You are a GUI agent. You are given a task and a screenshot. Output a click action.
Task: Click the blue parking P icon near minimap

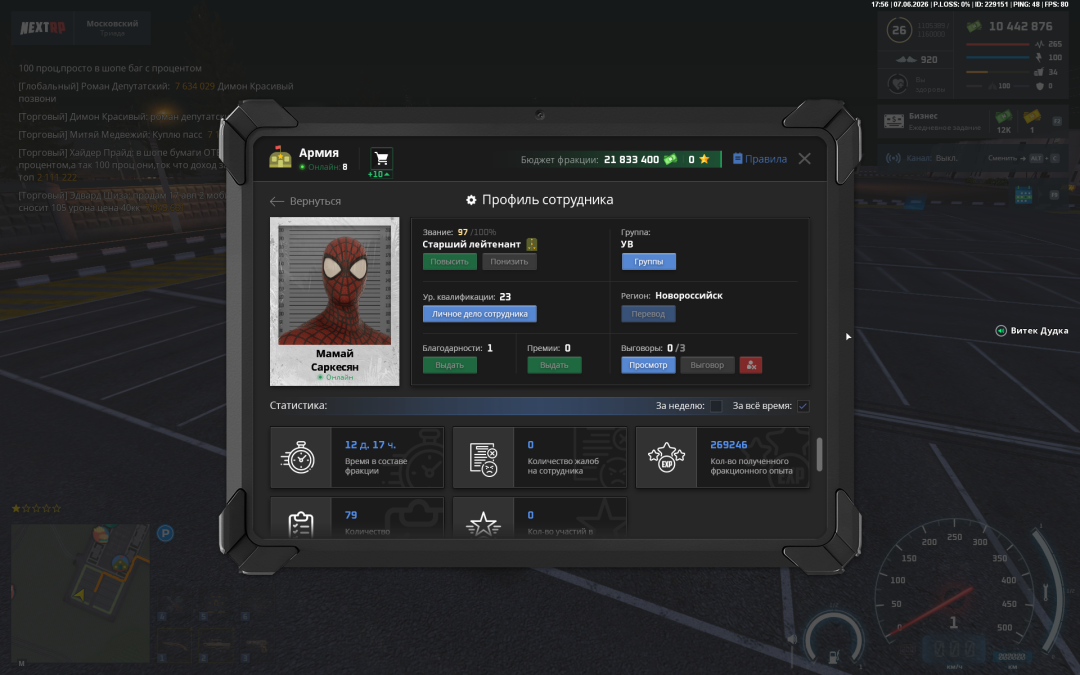(165, 533)
